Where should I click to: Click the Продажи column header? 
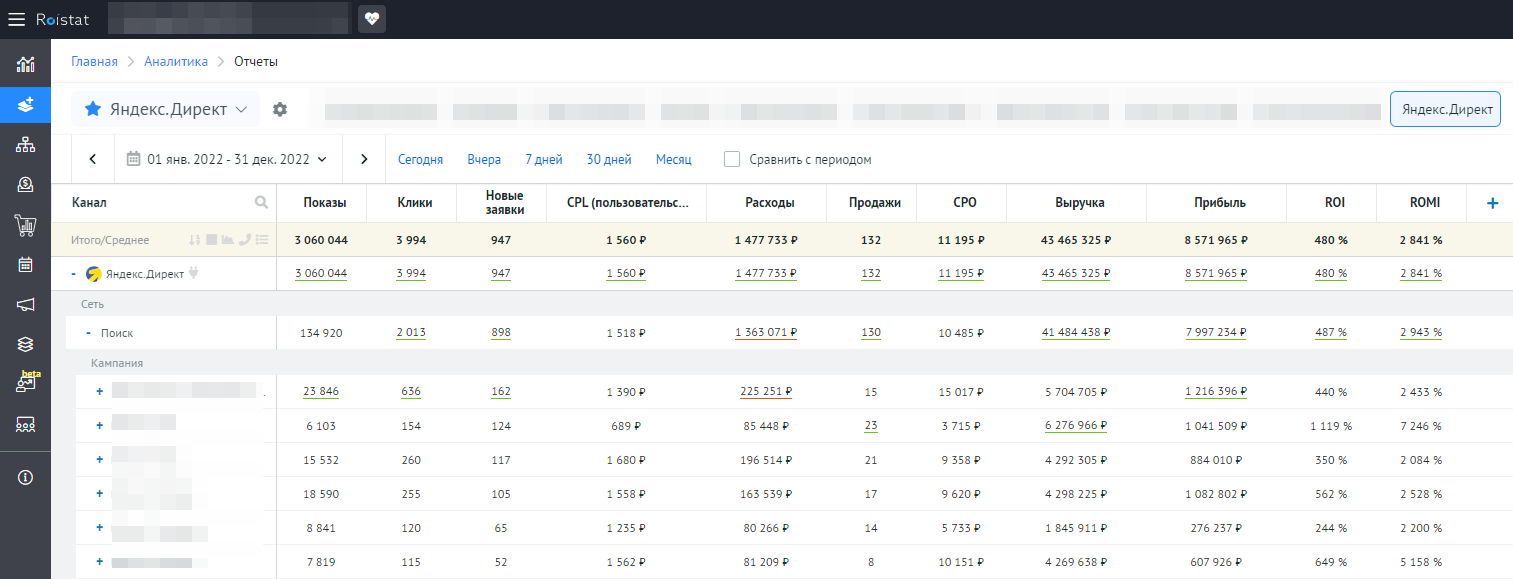[x=875, y=202]
